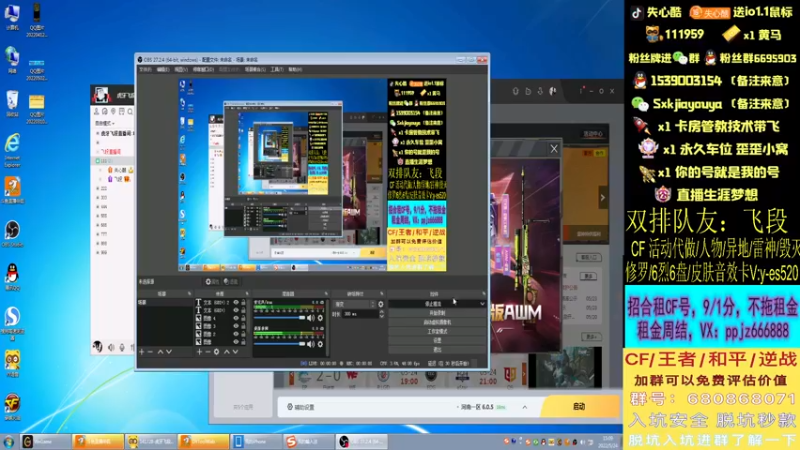Open first mixer channel settings gear
Image resolution: width=800 pixels, height=450 pixels.
click(x=320, y=318)
